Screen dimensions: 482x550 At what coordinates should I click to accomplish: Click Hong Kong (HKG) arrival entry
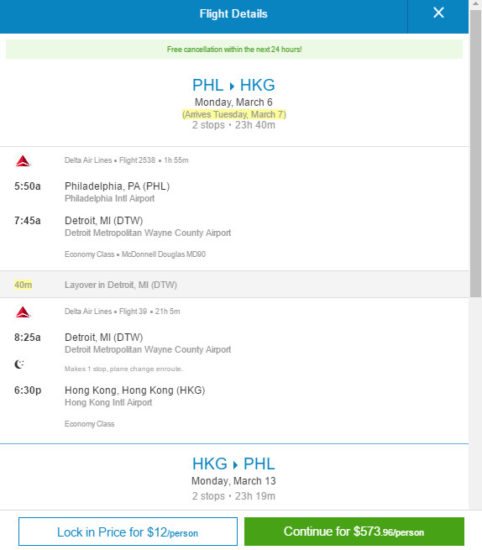135,390
